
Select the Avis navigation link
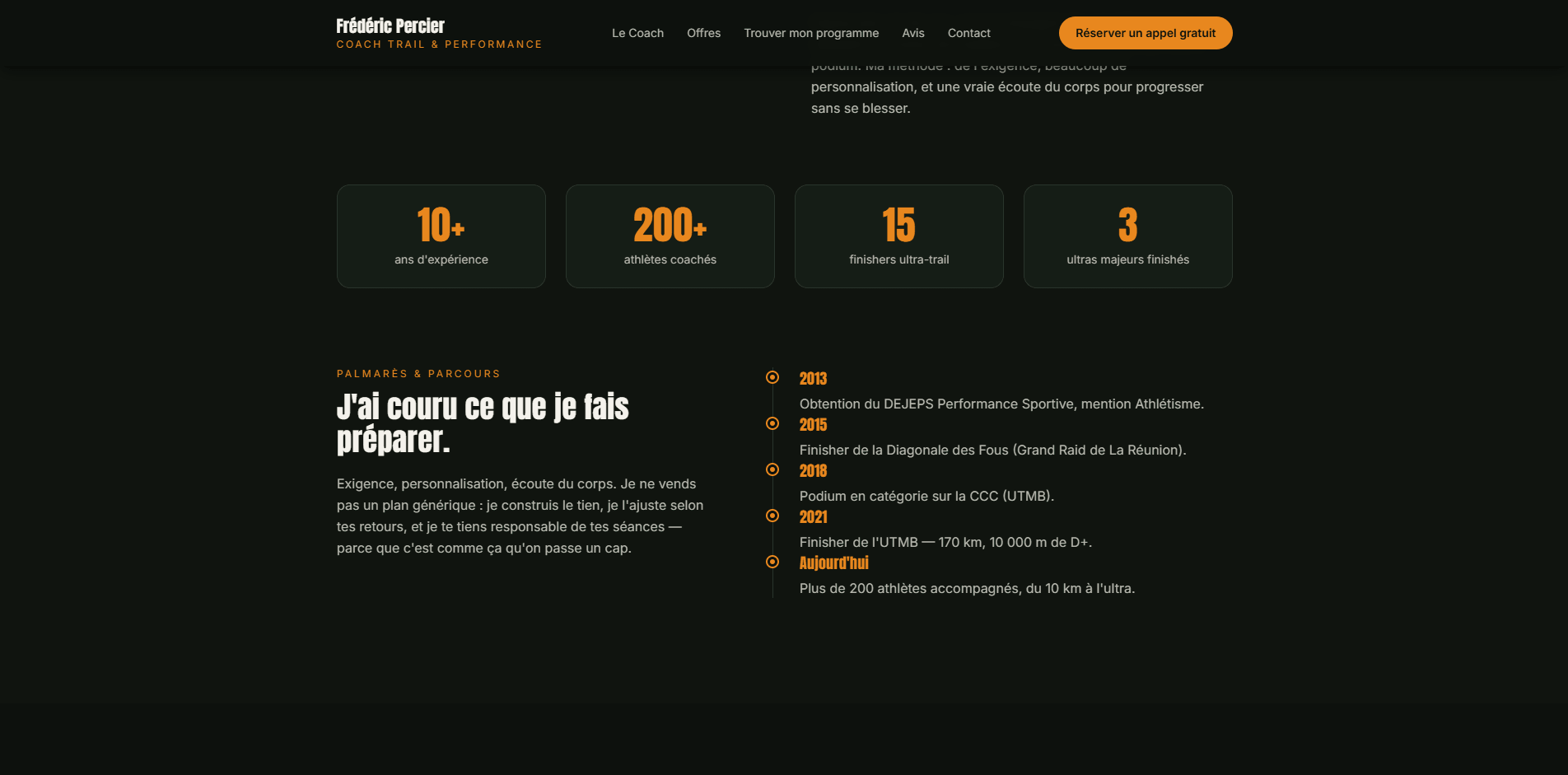point(913,33)
